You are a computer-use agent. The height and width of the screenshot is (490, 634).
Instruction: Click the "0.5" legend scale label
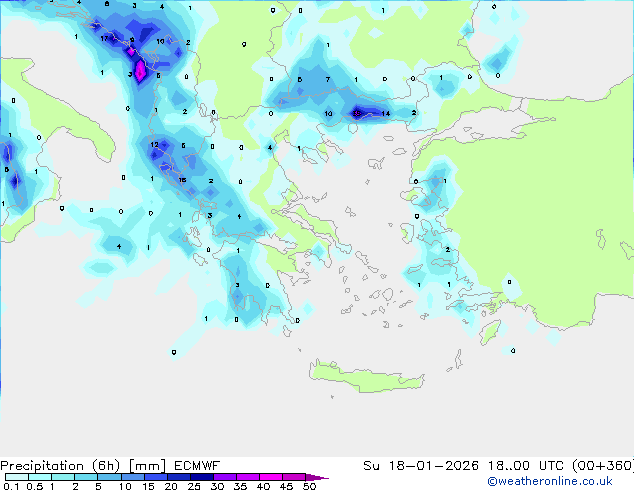(x=35, y=486)
